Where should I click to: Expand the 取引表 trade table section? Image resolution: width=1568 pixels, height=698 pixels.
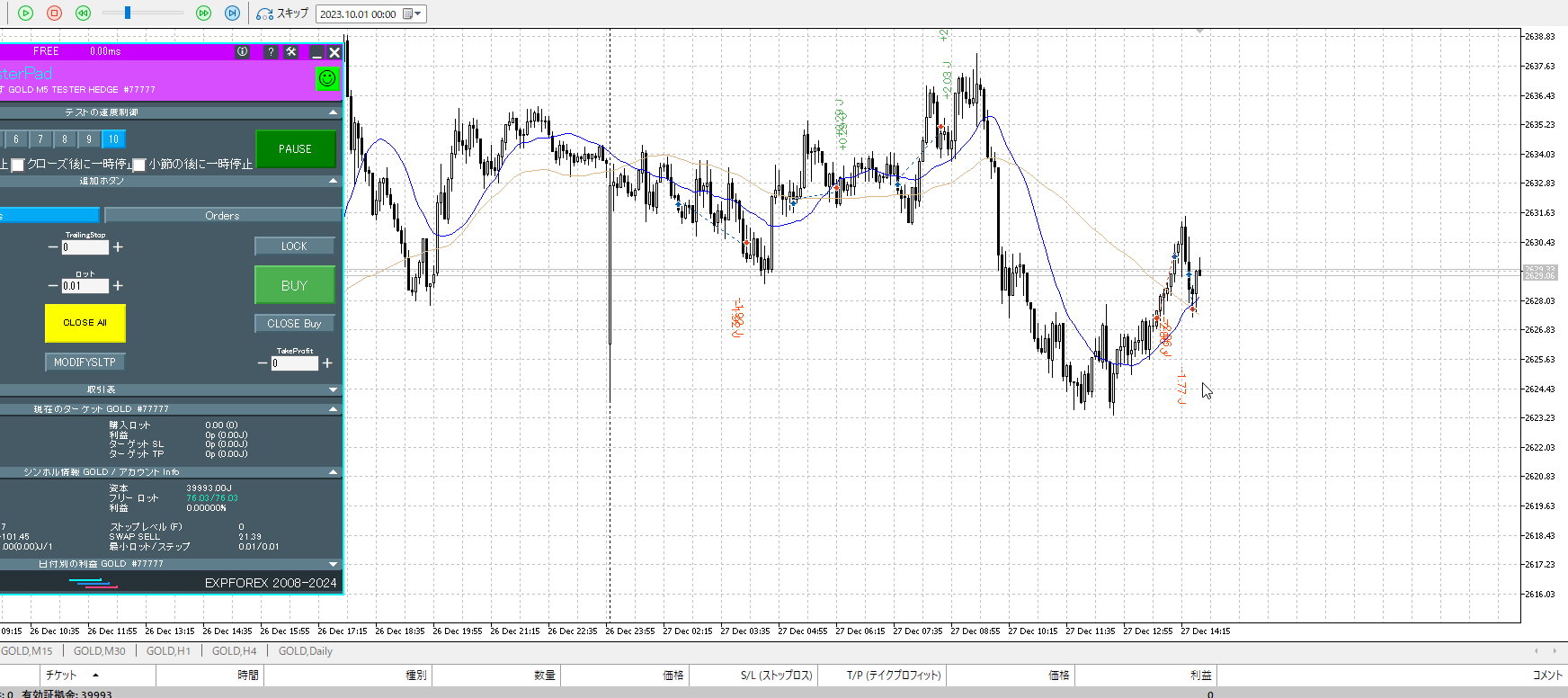[x=334, y=389]
